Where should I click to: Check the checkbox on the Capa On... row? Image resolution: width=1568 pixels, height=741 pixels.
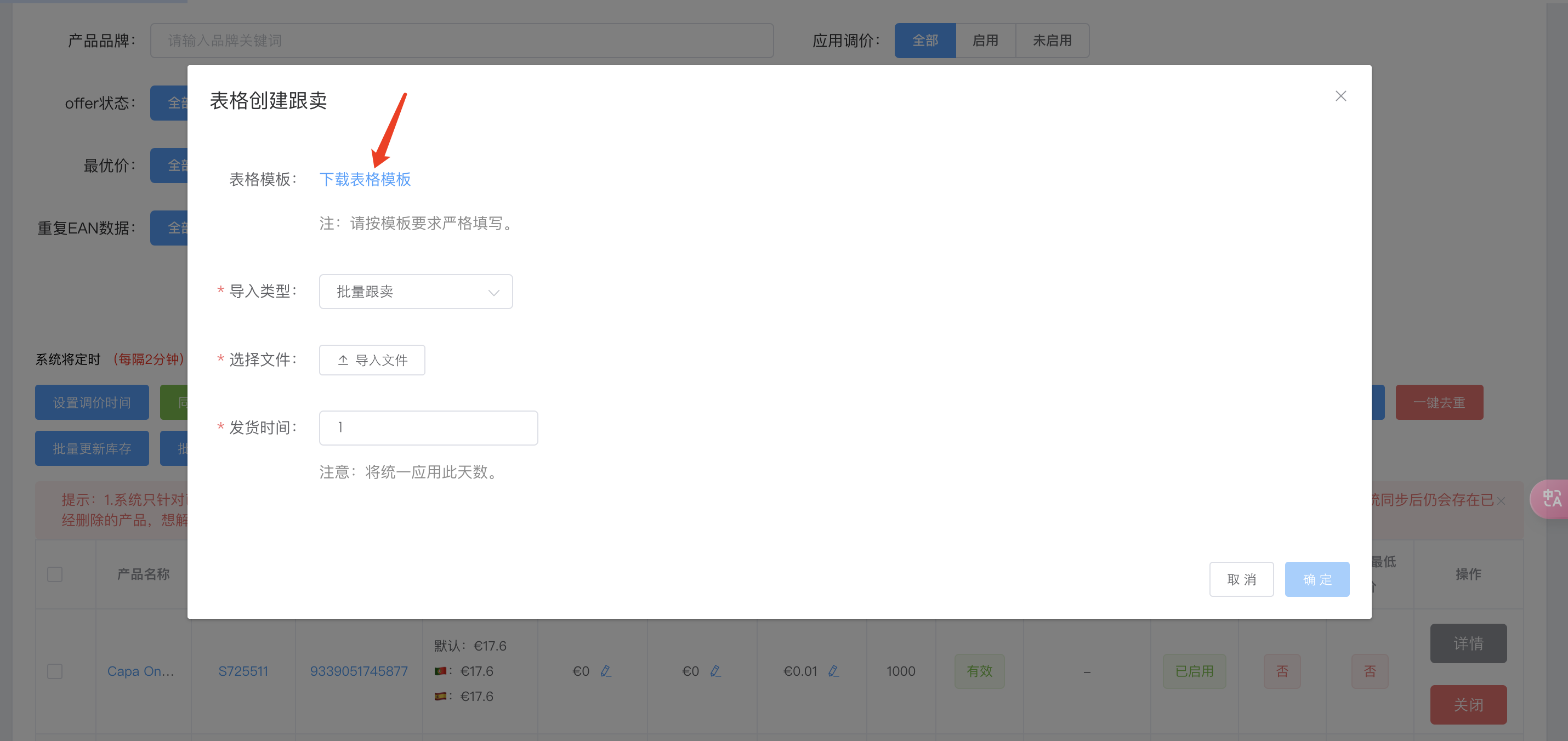(54, 671)
